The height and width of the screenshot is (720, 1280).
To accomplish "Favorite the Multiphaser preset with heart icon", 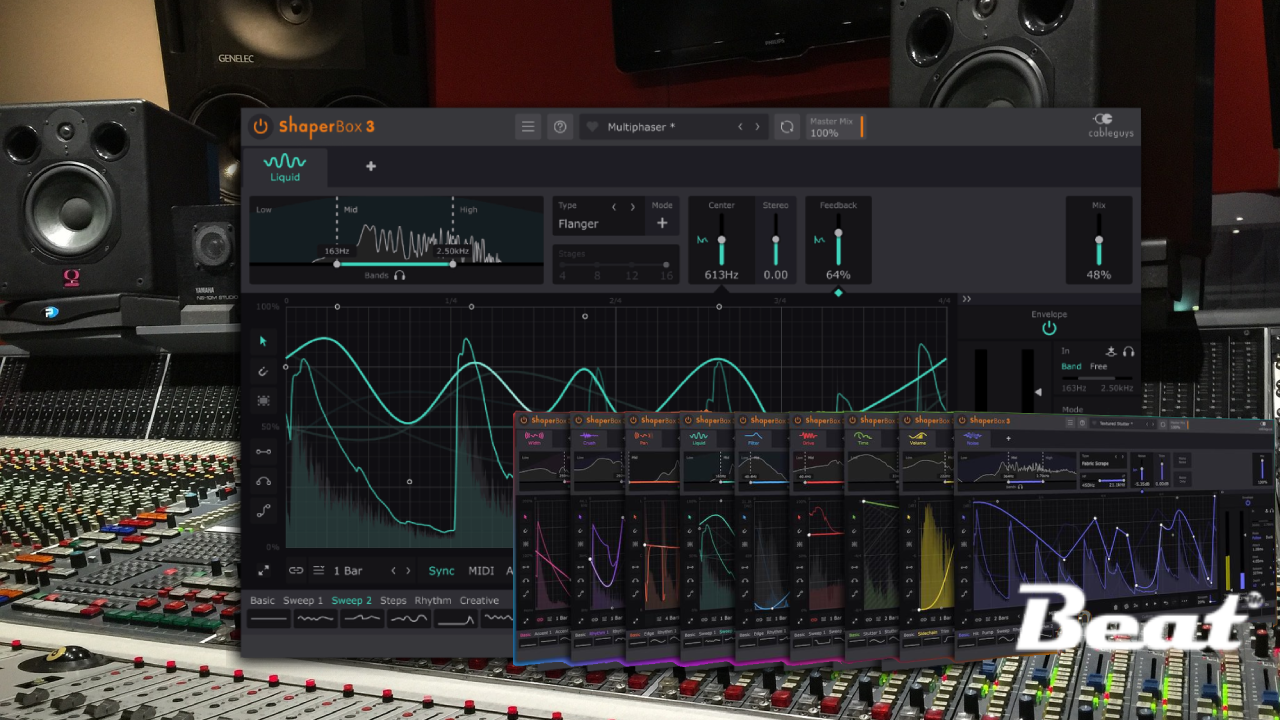I will click(x=592, y=127).
